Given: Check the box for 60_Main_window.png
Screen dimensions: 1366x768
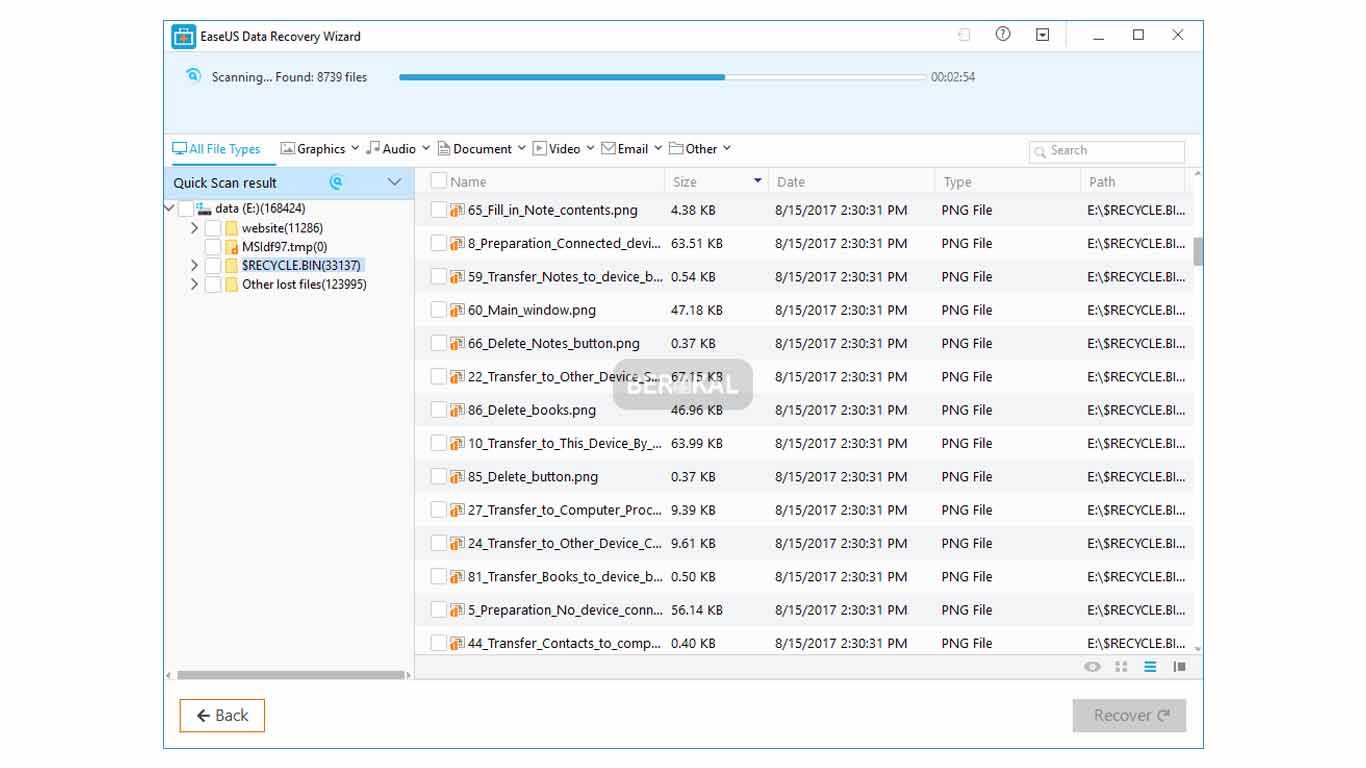Looking at the screenshot, I should coord(438,310).
